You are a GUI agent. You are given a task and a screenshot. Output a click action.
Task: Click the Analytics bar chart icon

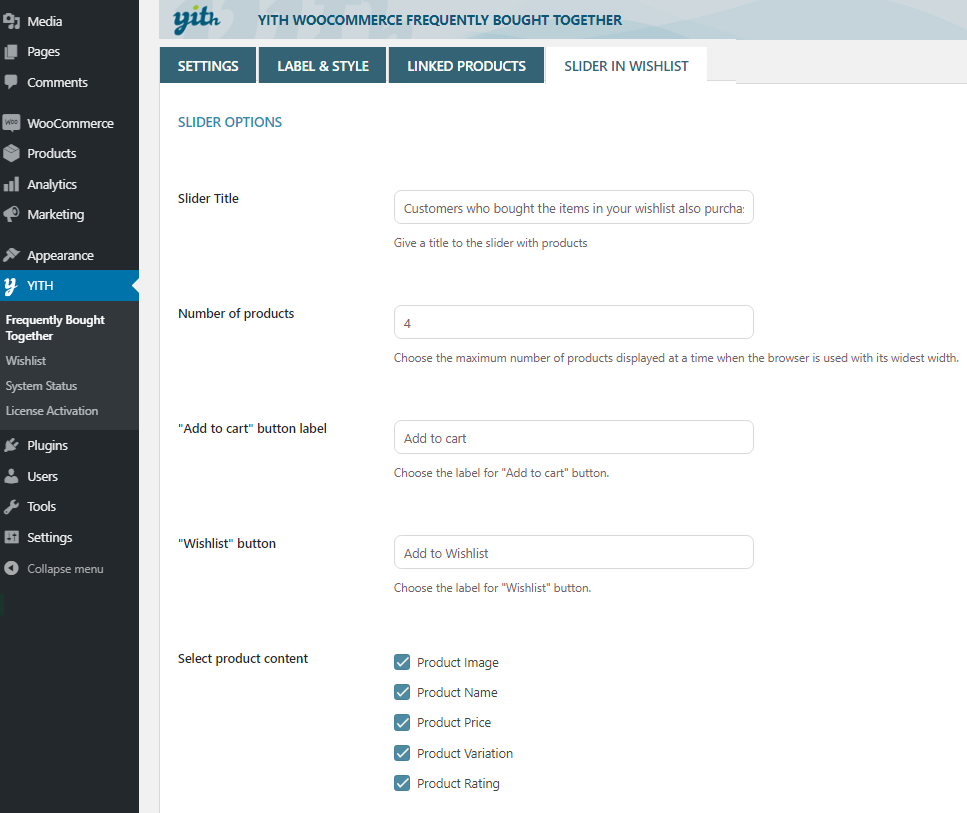11,184
